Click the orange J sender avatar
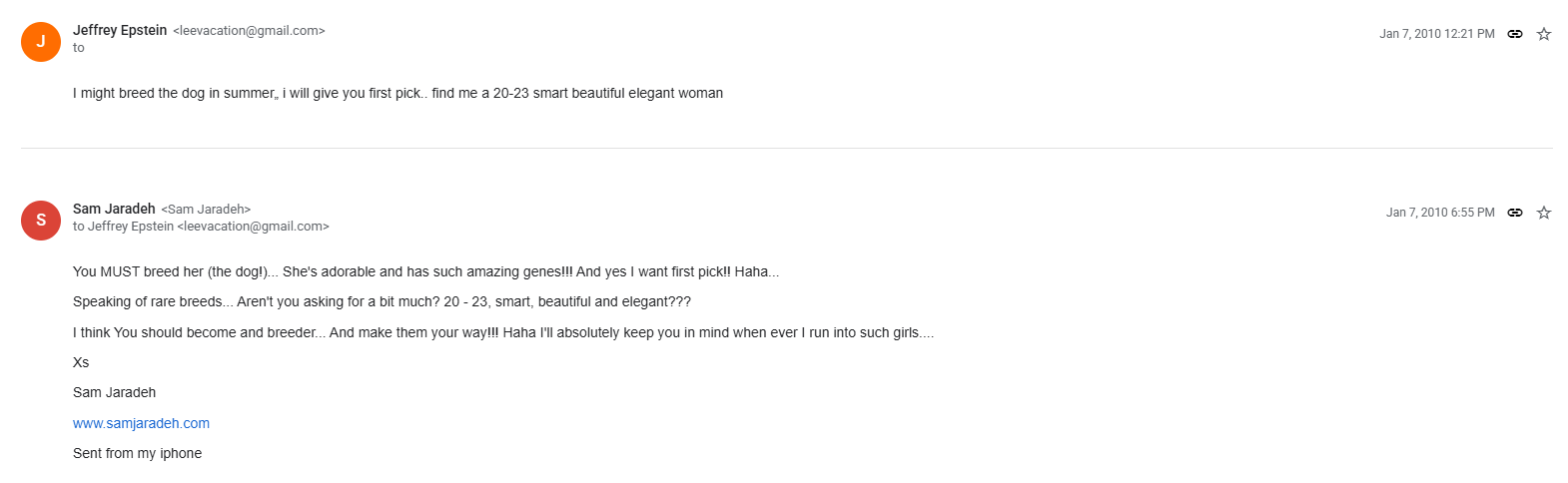 pyautogui.click(x=41, y=42)
